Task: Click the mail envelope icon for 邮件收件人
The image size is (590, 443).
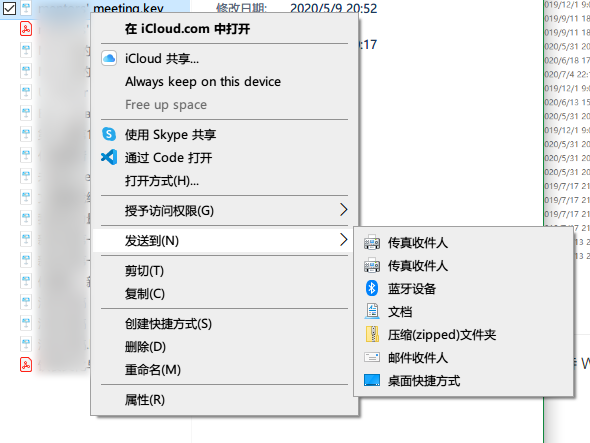Action: tap(372, 357)
